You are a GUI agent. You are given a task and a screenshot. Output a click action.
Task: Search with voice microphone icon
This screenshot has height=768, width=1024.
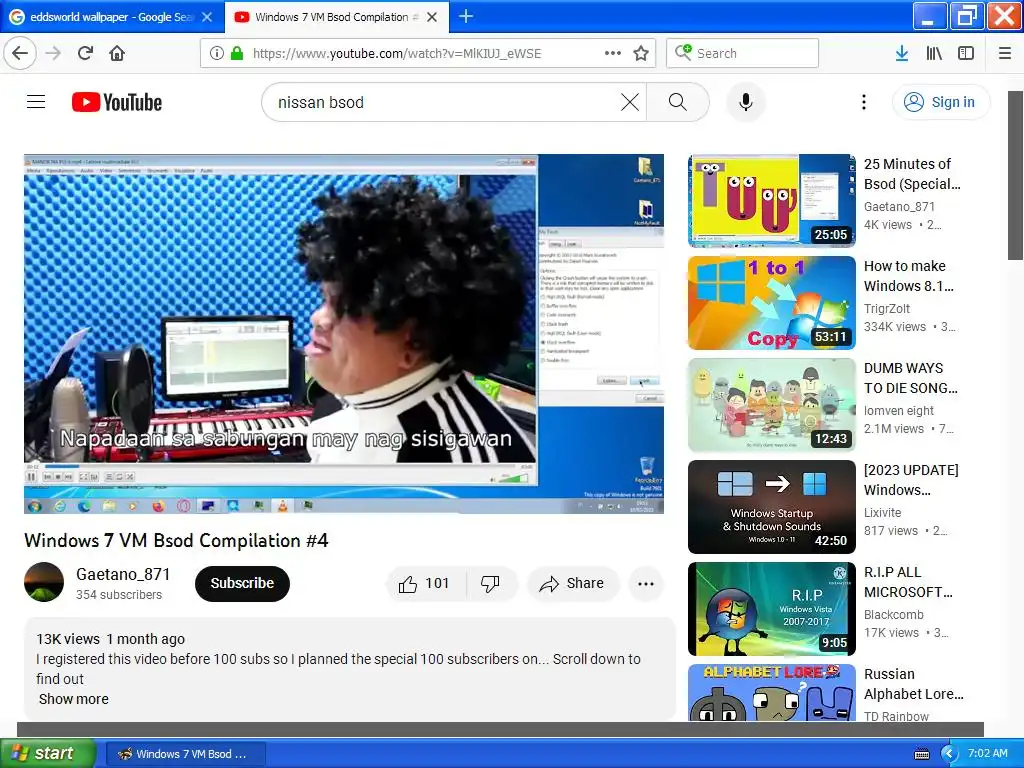click(x=746, y=102)
